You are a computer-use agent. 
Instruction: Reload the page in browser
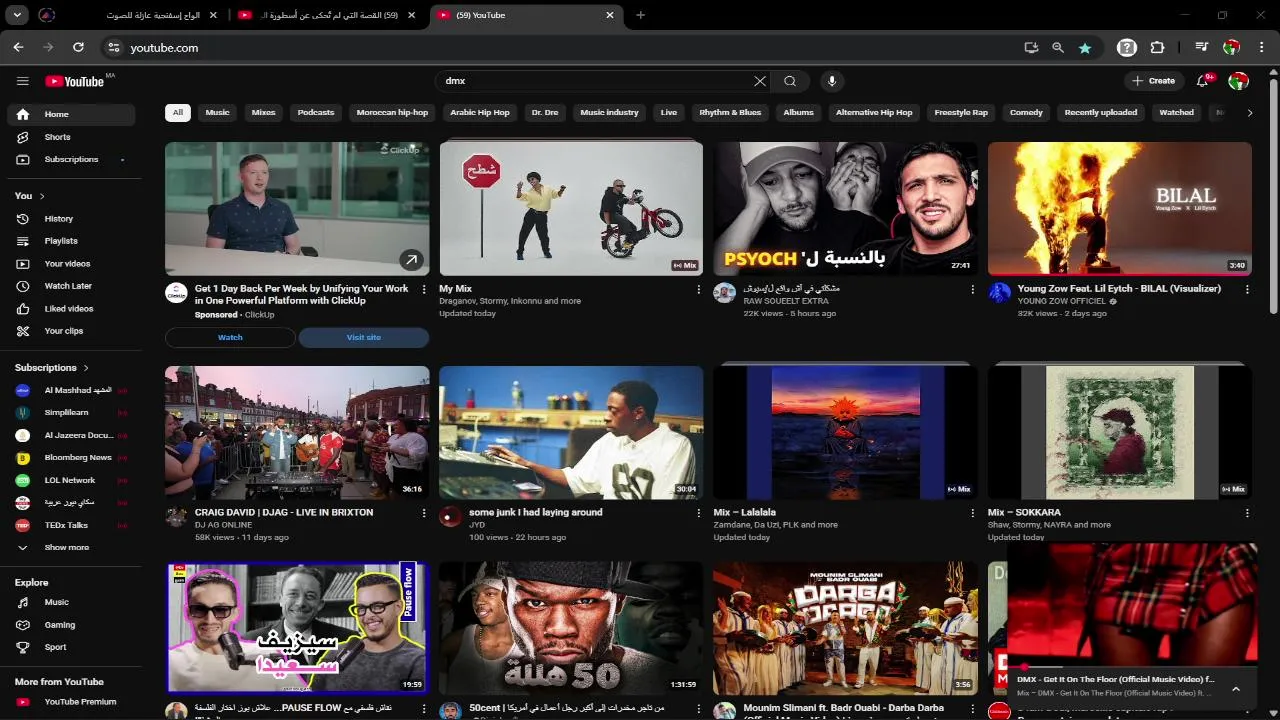(78, 47)
